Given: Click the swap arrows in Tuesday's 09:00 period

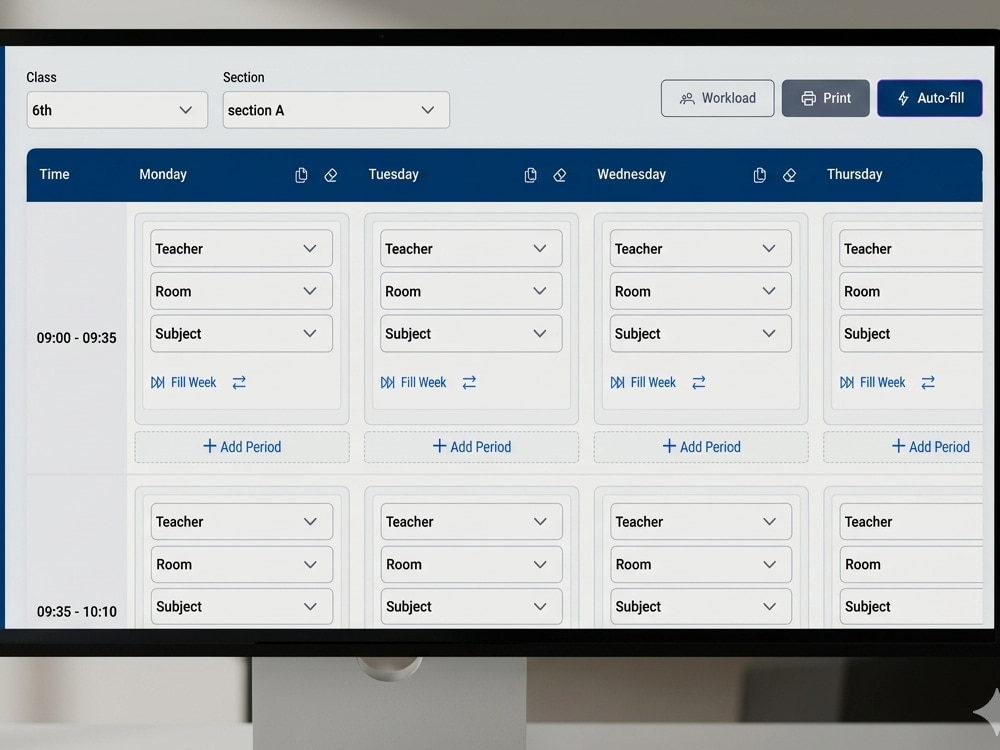Looking at the screenshot, I should pos(469,382).
